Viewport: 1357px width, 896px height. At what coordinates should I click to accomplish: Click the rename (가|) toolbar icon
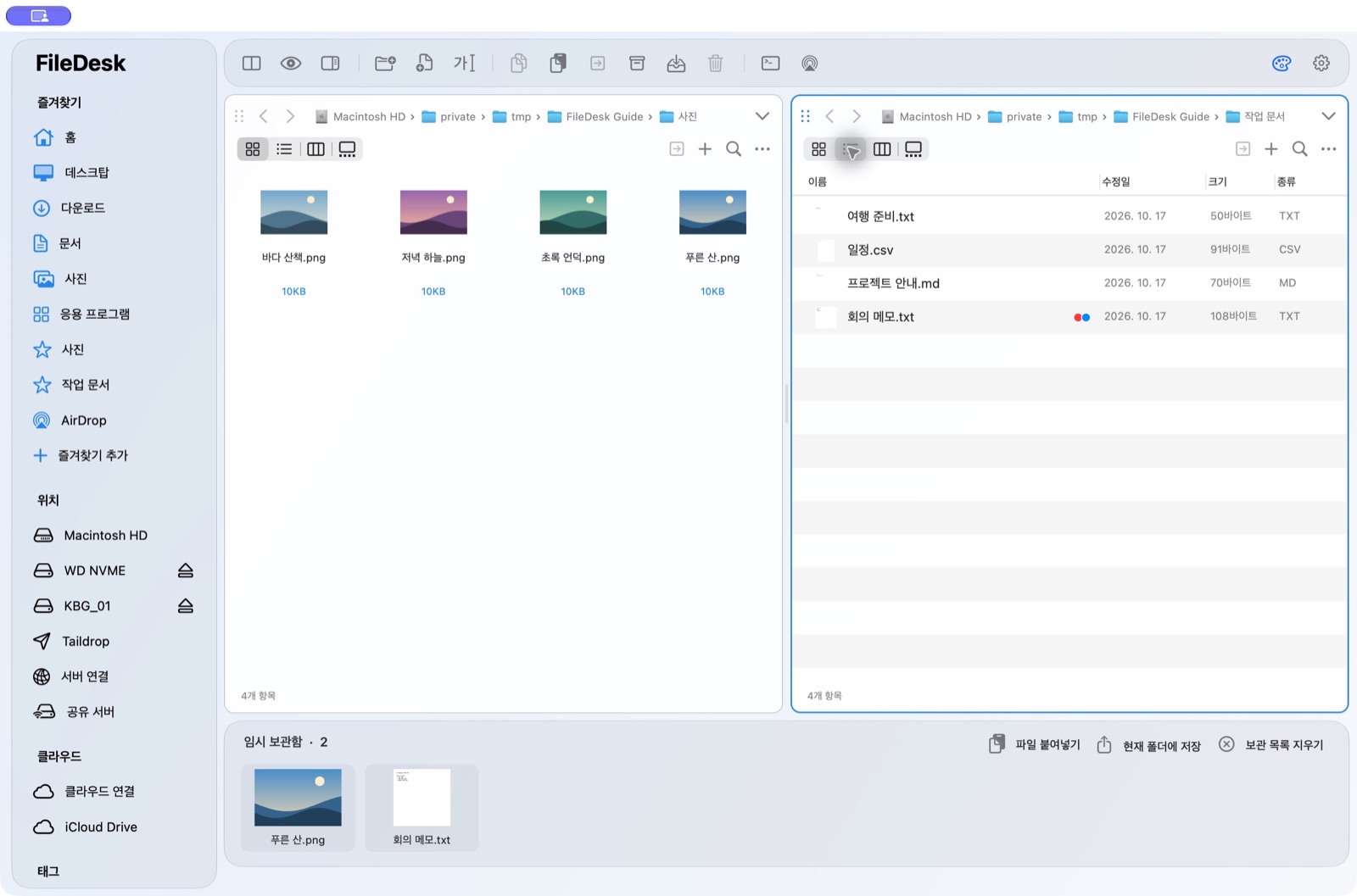pyautogui.click(x=464, y=64)
